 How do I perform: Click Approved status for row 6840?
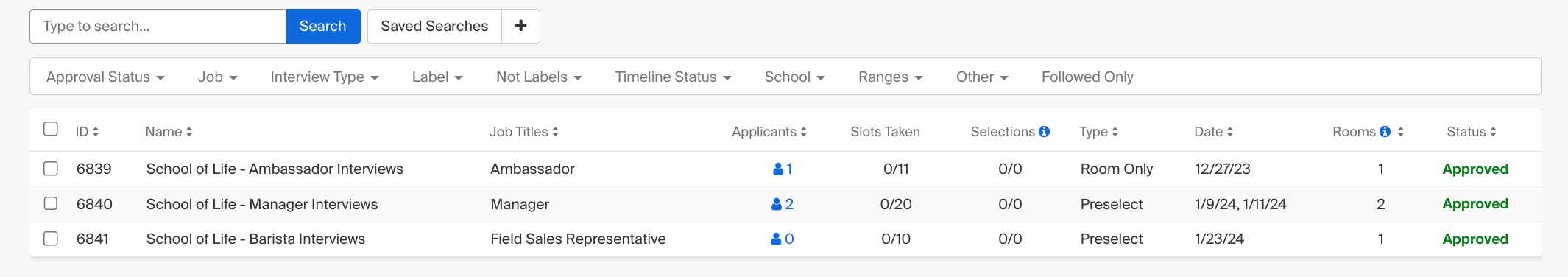point(1475,204)
